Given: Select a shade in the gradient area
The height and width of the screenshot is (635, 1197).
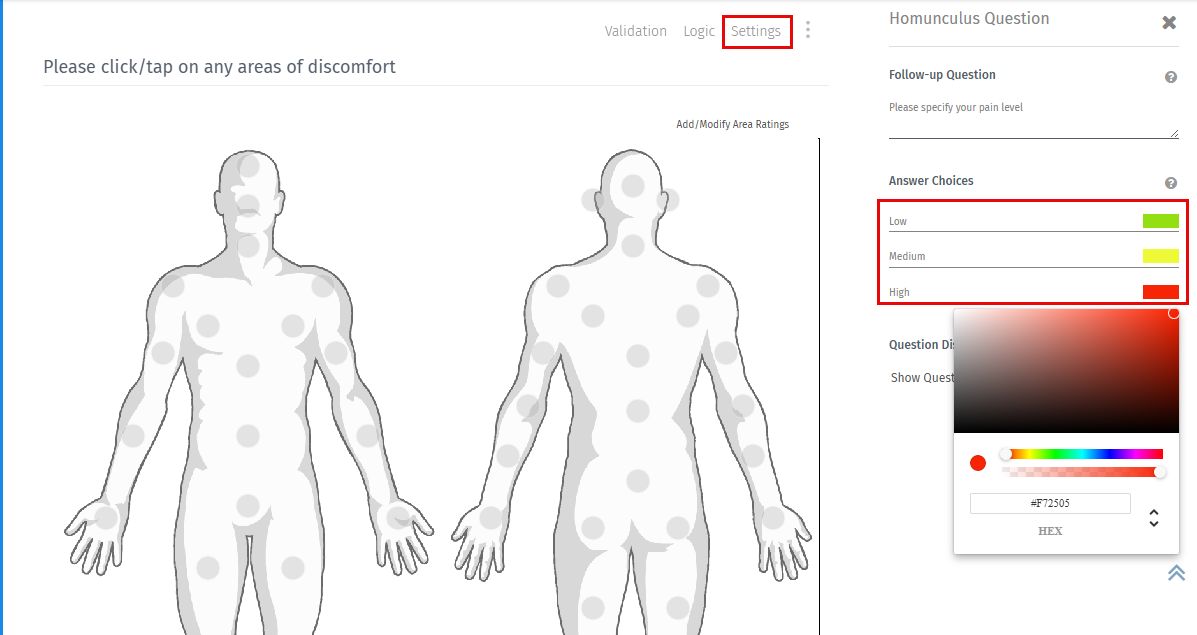Looking at the screenshot, I should (x=1066, y=370).
